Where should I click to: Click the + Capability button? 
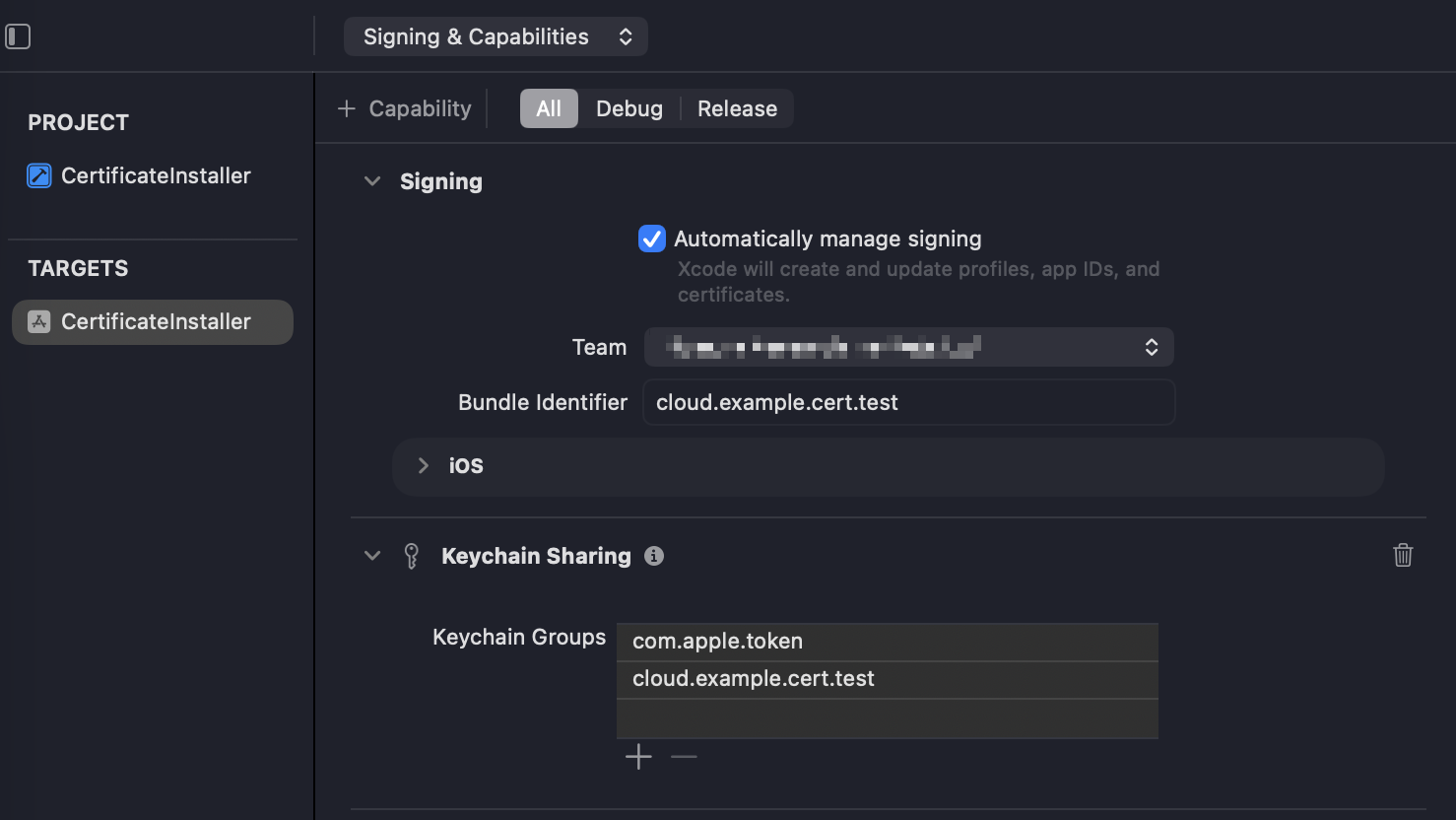point(405,108)
